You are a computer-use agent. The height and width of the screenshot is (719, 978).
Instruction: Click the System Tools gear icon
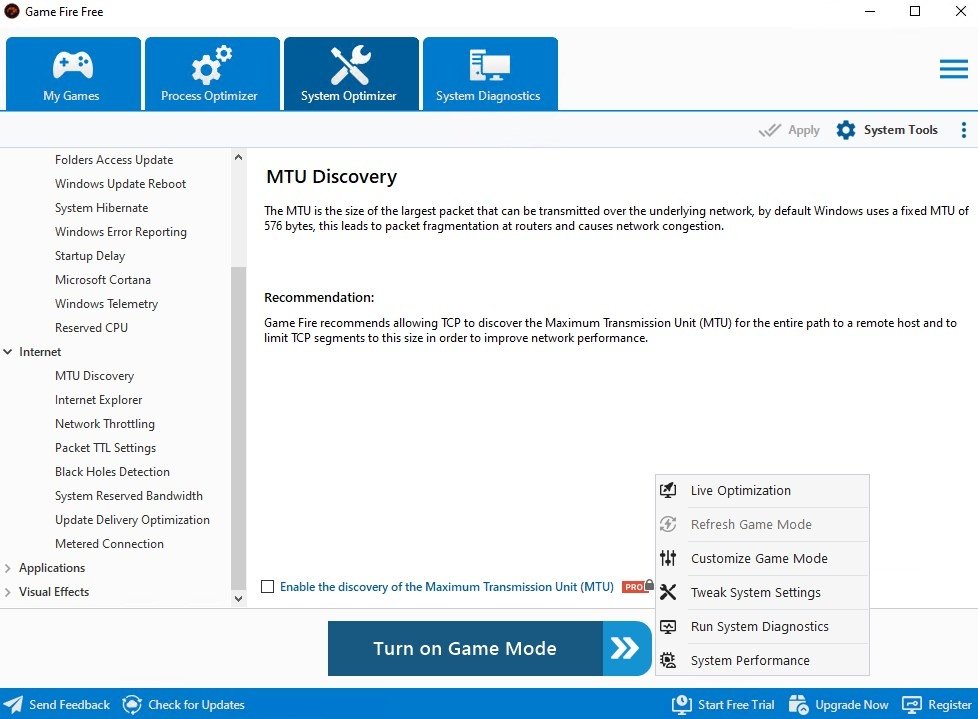pos(846,130)
